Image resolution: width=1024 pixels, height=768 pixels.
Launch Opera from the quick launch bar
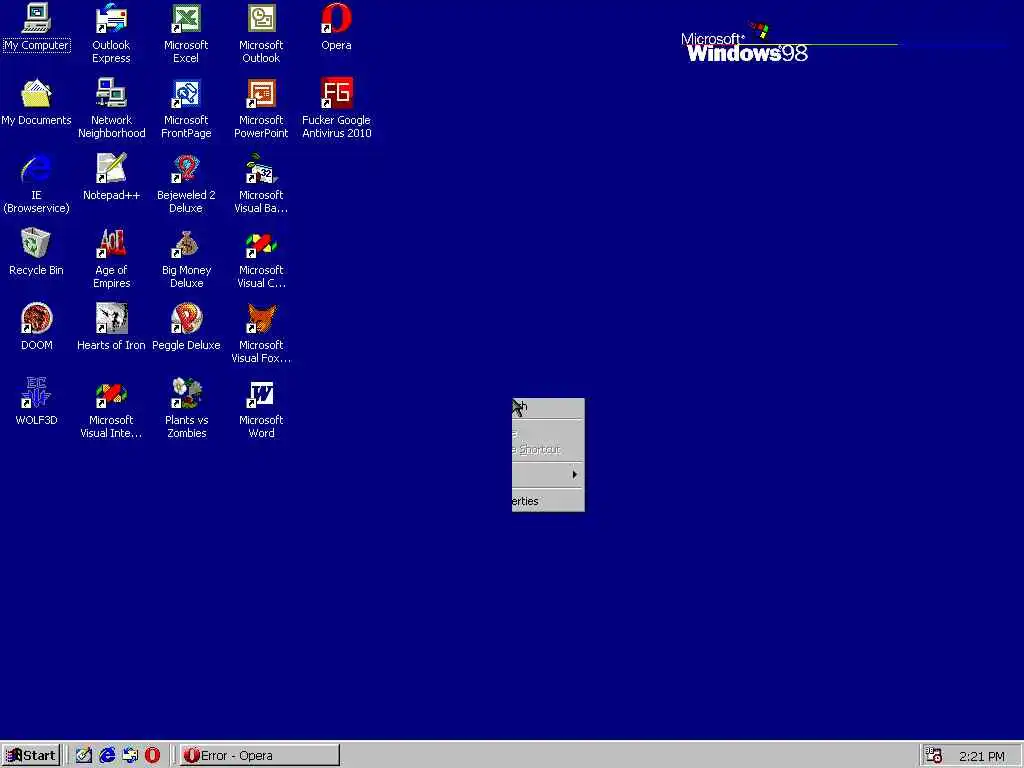(x=152, y=756)
